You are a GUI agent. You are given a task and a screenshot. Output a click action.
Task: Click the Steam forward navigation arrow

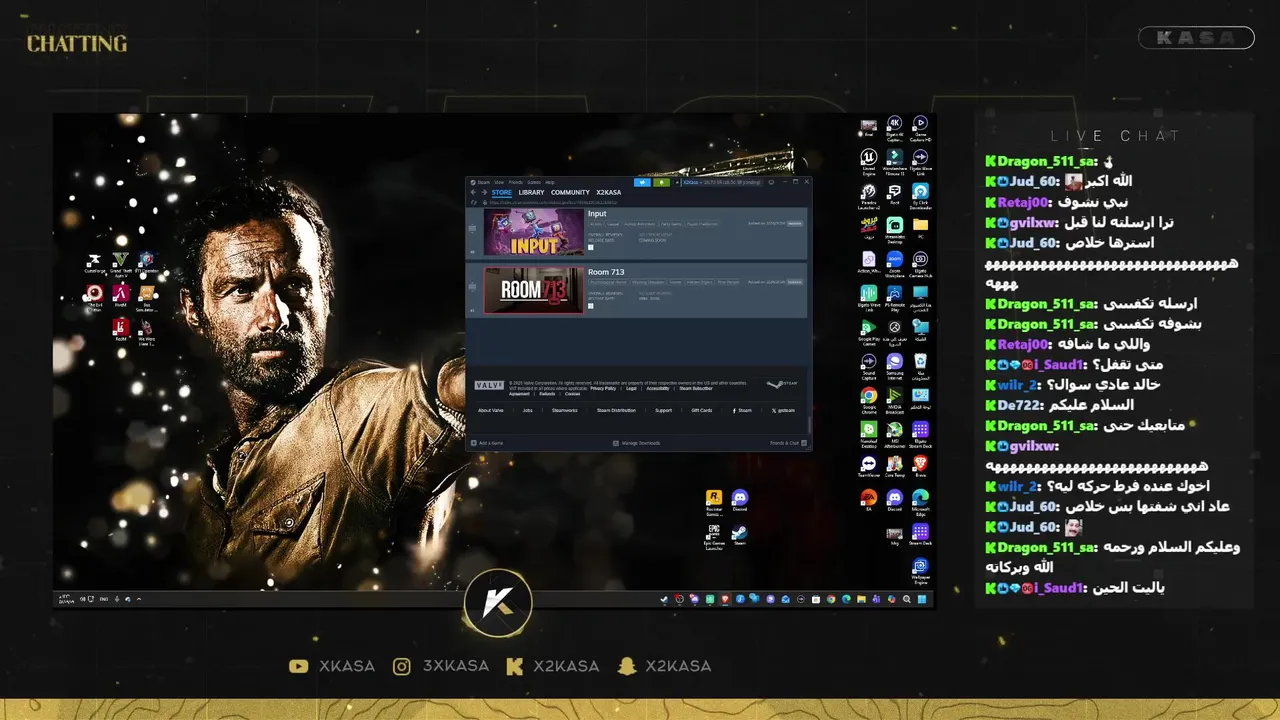click(484, 192)
